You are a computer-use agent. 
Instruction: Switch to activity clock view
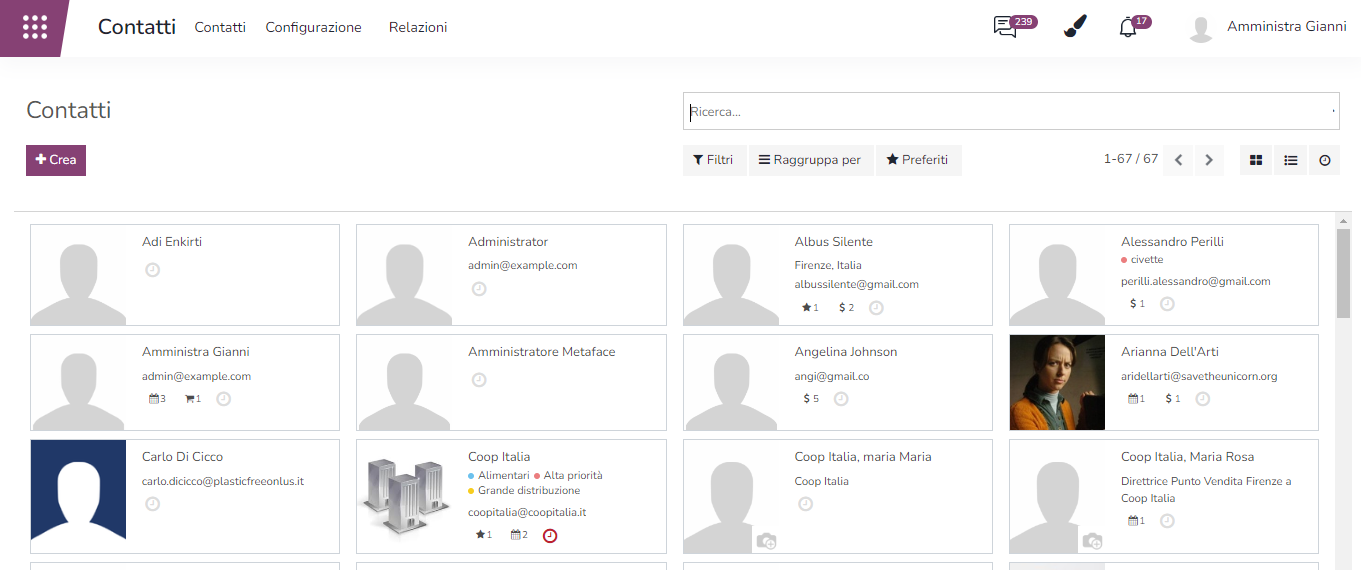[1324, 160]
